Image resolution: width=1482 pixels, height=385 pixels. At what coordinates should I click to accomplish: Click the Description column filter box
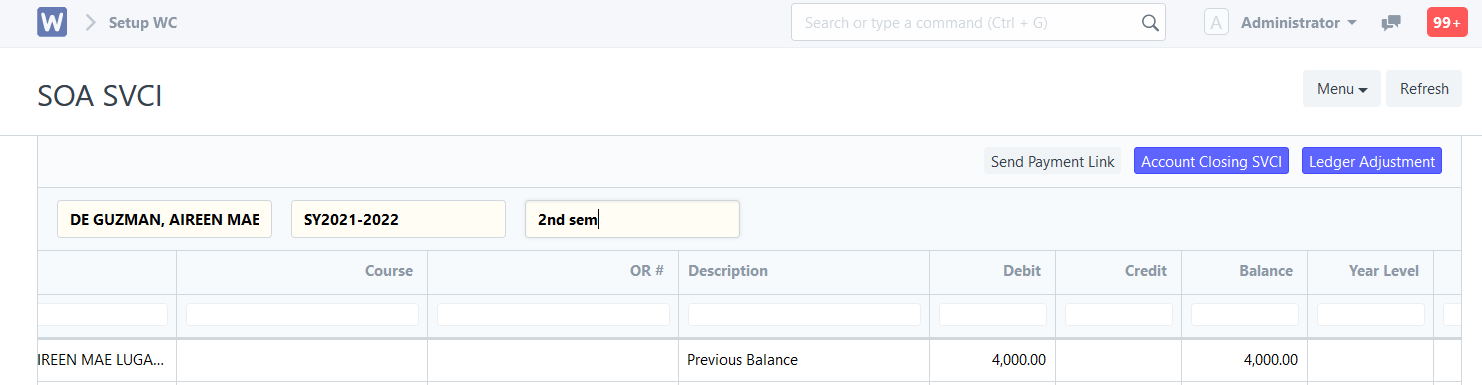pos(804,314)
